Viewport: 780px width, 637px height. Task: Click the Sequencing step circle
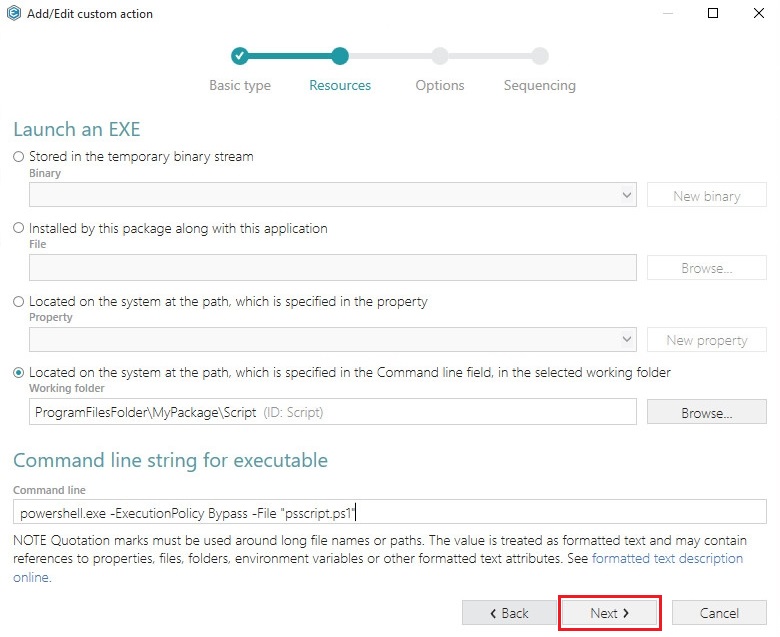[x=540, y=56]
